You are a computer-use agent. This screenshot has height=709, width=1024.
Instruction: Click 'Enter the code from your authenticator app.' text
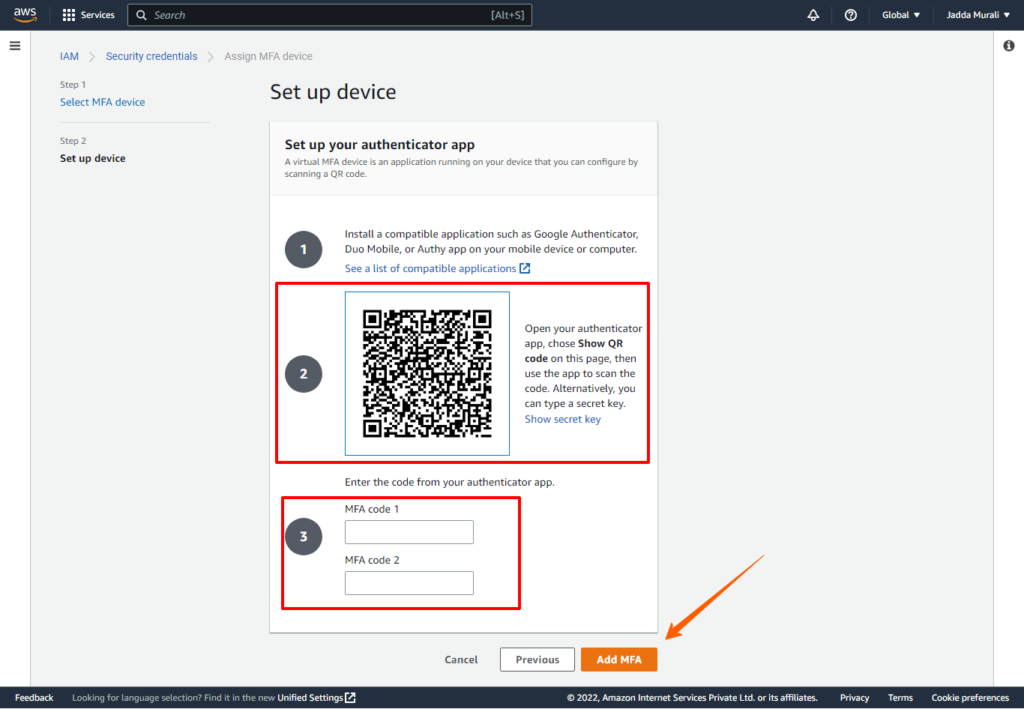coord(449,482)
